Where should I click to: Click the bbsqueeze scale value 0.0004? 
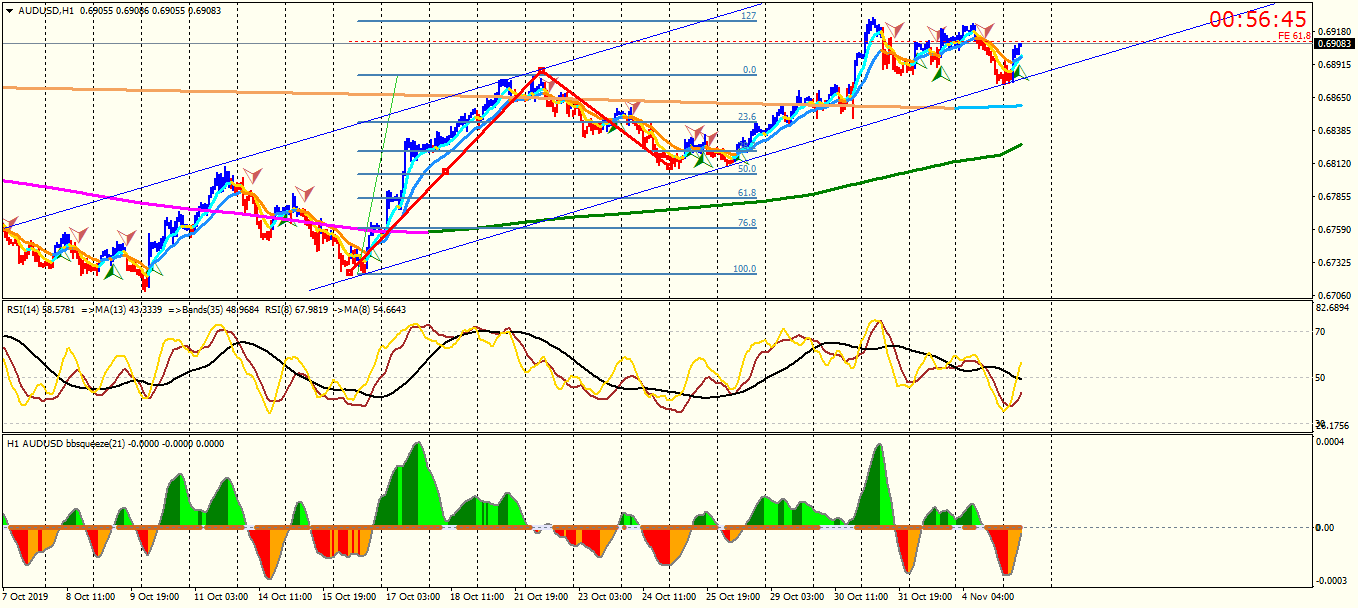(1332, 441)
